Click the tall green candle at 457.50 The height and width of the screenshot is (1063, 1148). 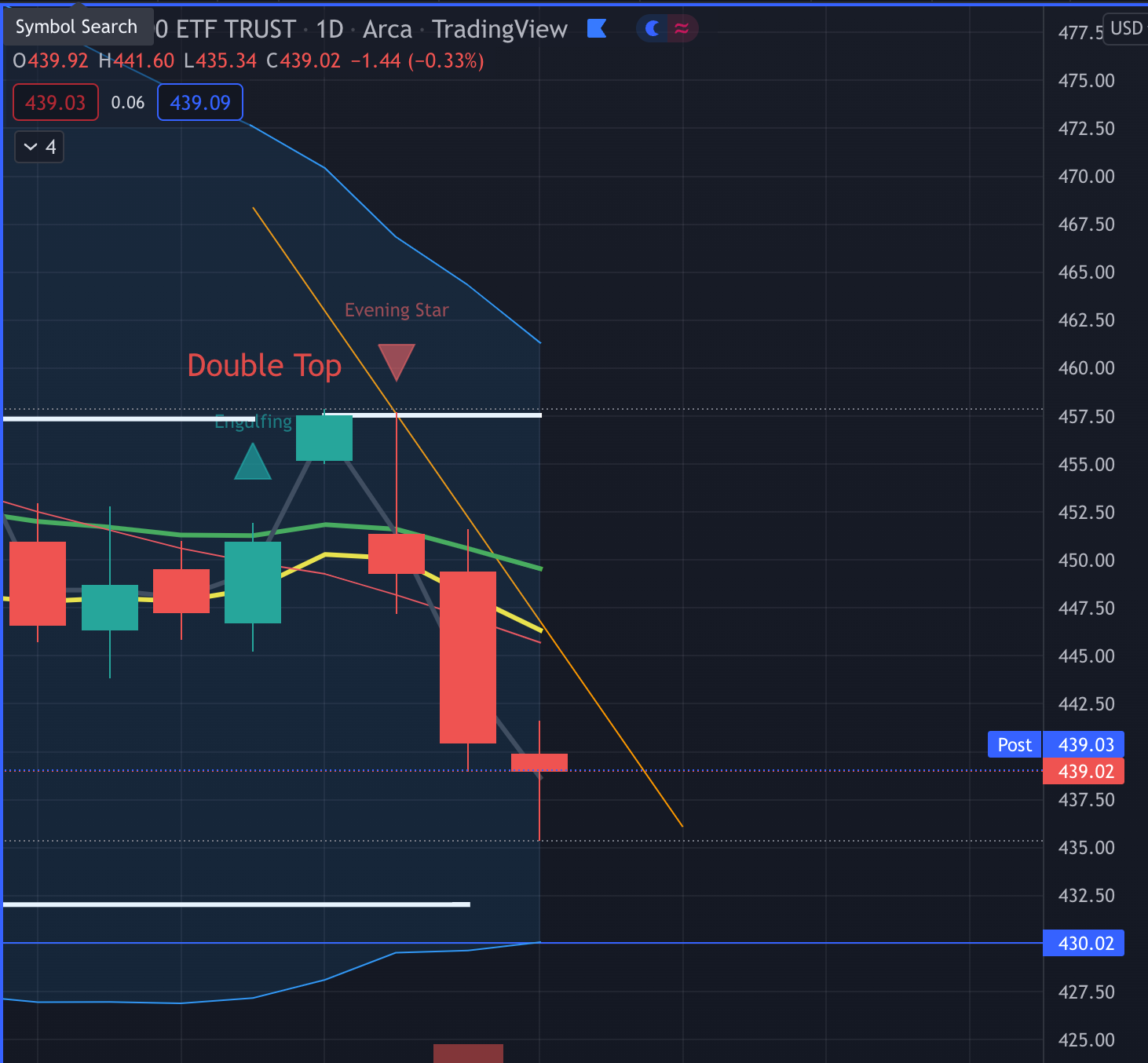tap(324, 437)
